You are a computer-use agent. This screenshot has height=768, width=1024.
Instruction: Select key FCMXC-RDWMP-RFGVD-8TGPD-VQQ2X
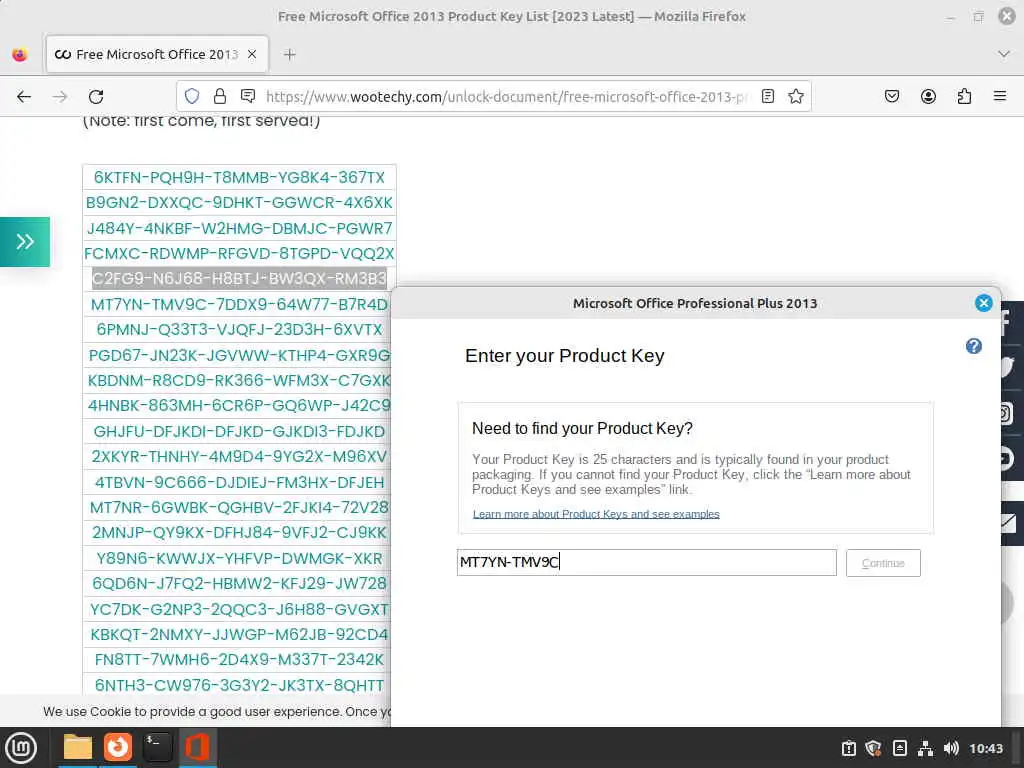point(239,253)
